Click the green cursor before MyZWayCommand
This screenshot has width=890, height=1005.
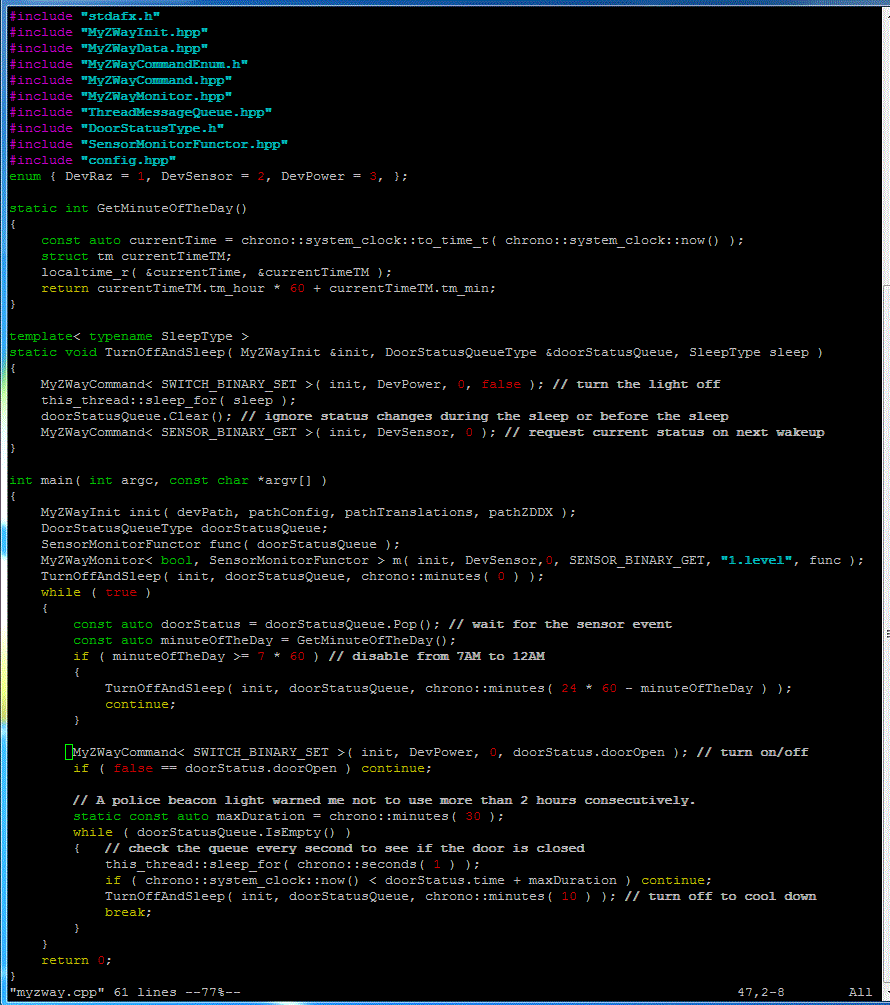coord(69,752)
